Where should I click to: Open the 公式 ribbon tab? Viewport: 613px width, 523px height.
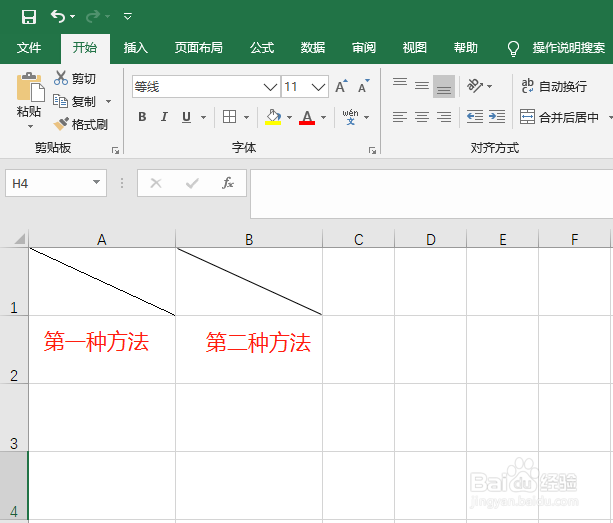coord(262,48)
